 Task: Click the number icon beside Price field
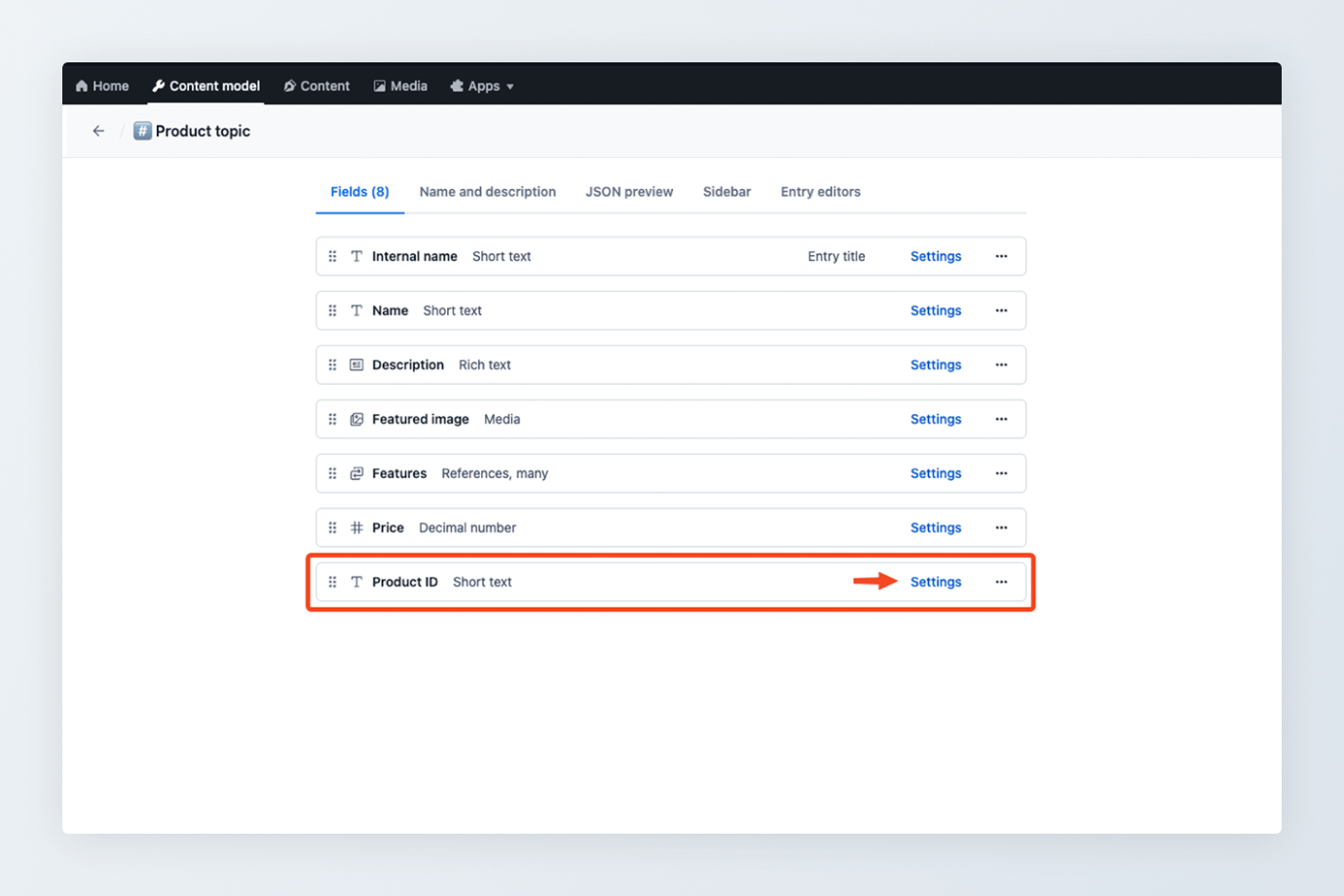(x=356, y=527)
